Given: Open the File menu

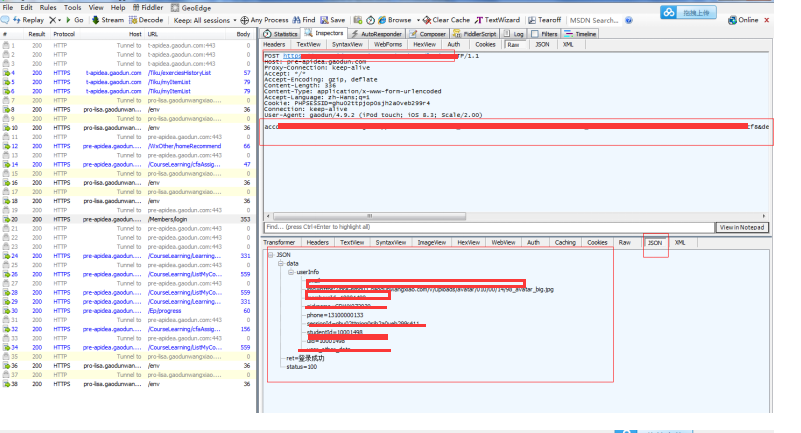Looking at the screenshot, I should coord(8,8).
